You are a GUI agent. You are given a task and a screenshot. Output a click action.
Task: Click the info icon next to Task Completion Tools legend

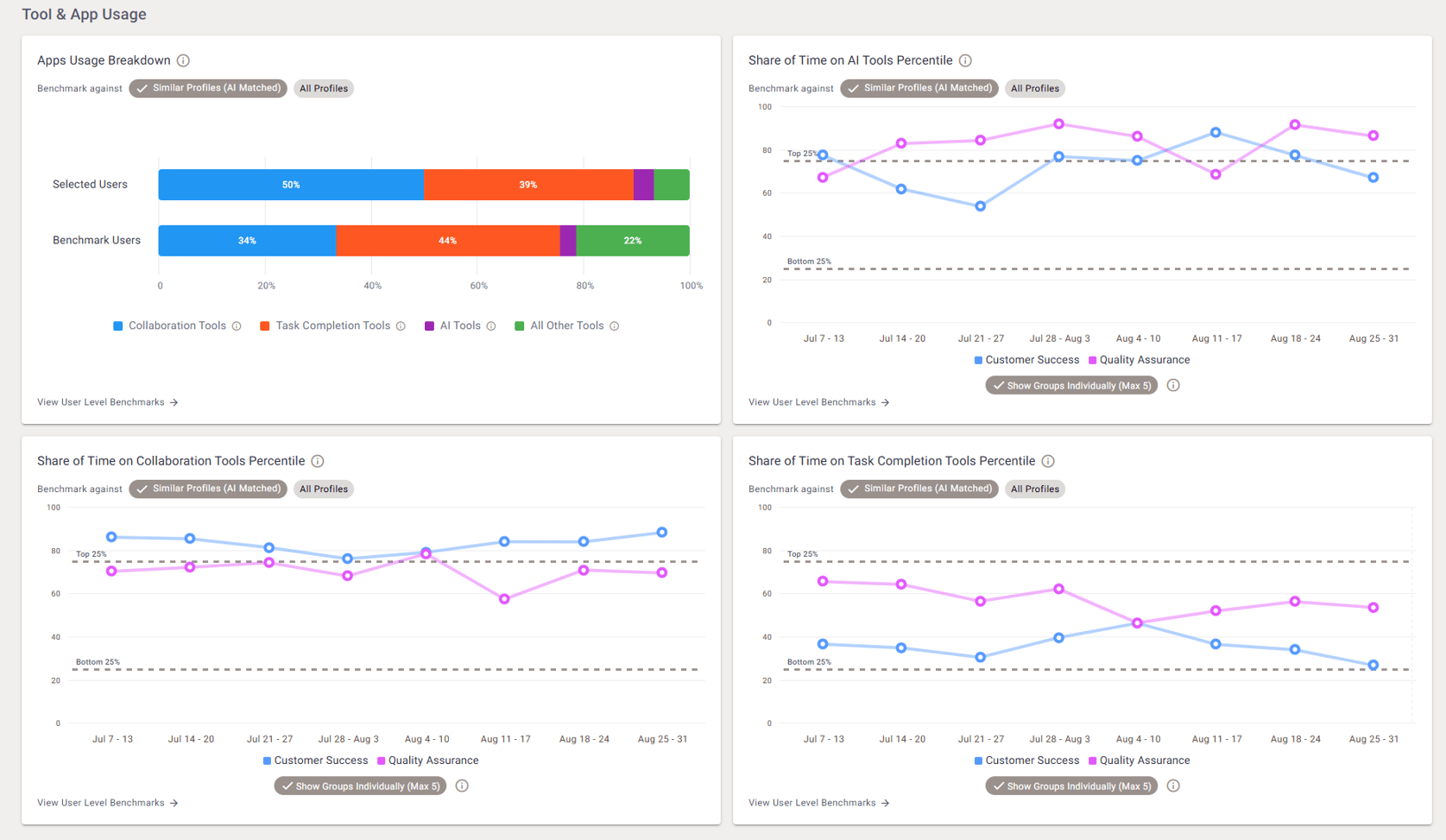coord(401,325)
